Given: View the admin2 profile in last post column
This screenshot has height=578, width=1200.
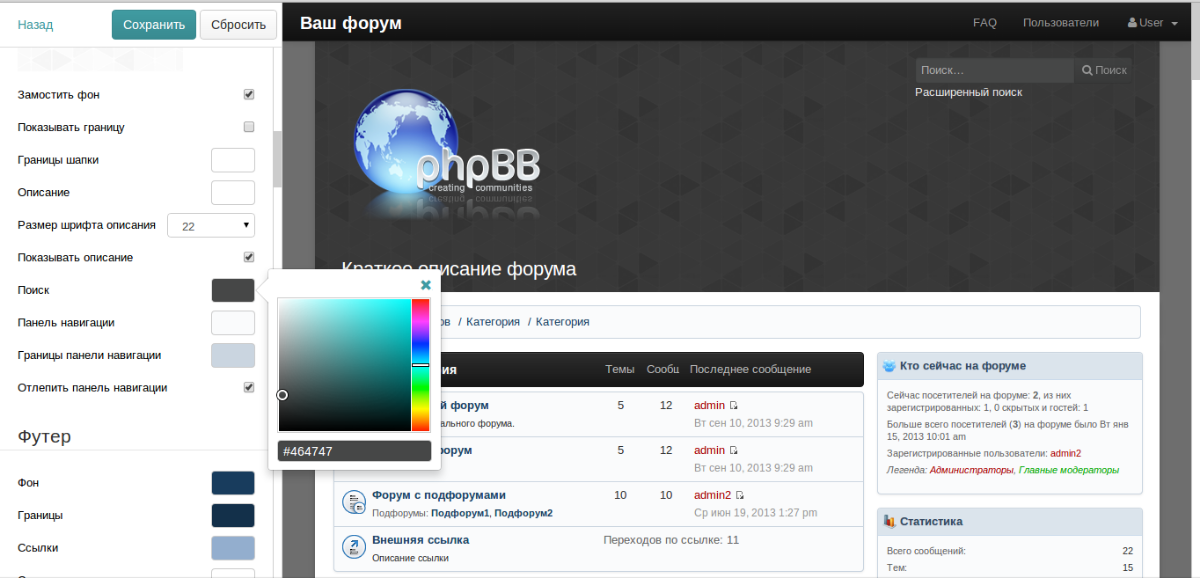Looking at the screenshot, I should [713, 495].
